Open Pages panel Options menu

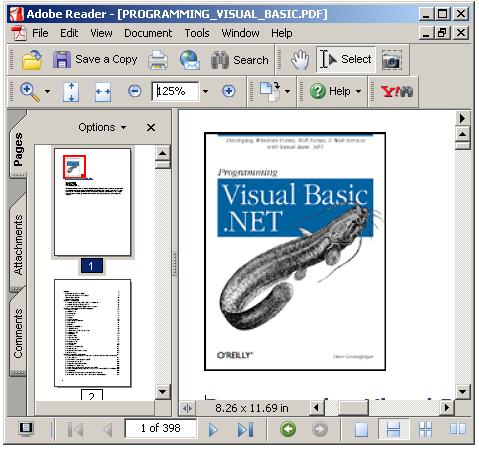(x=102, y=127)
